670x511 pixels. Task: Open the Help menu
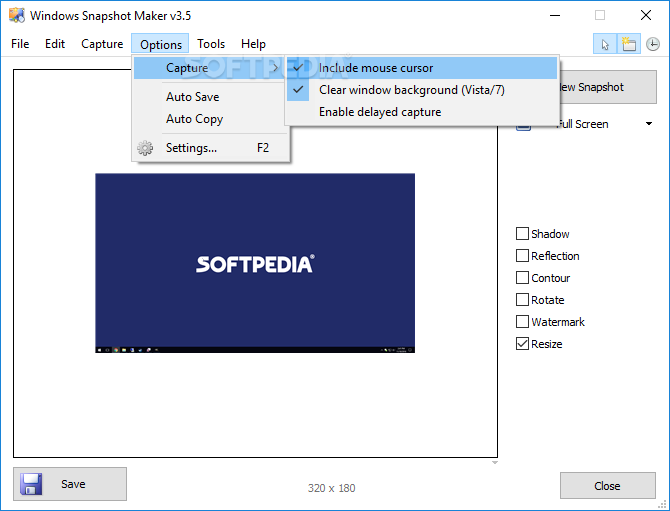tap(253, 44)
